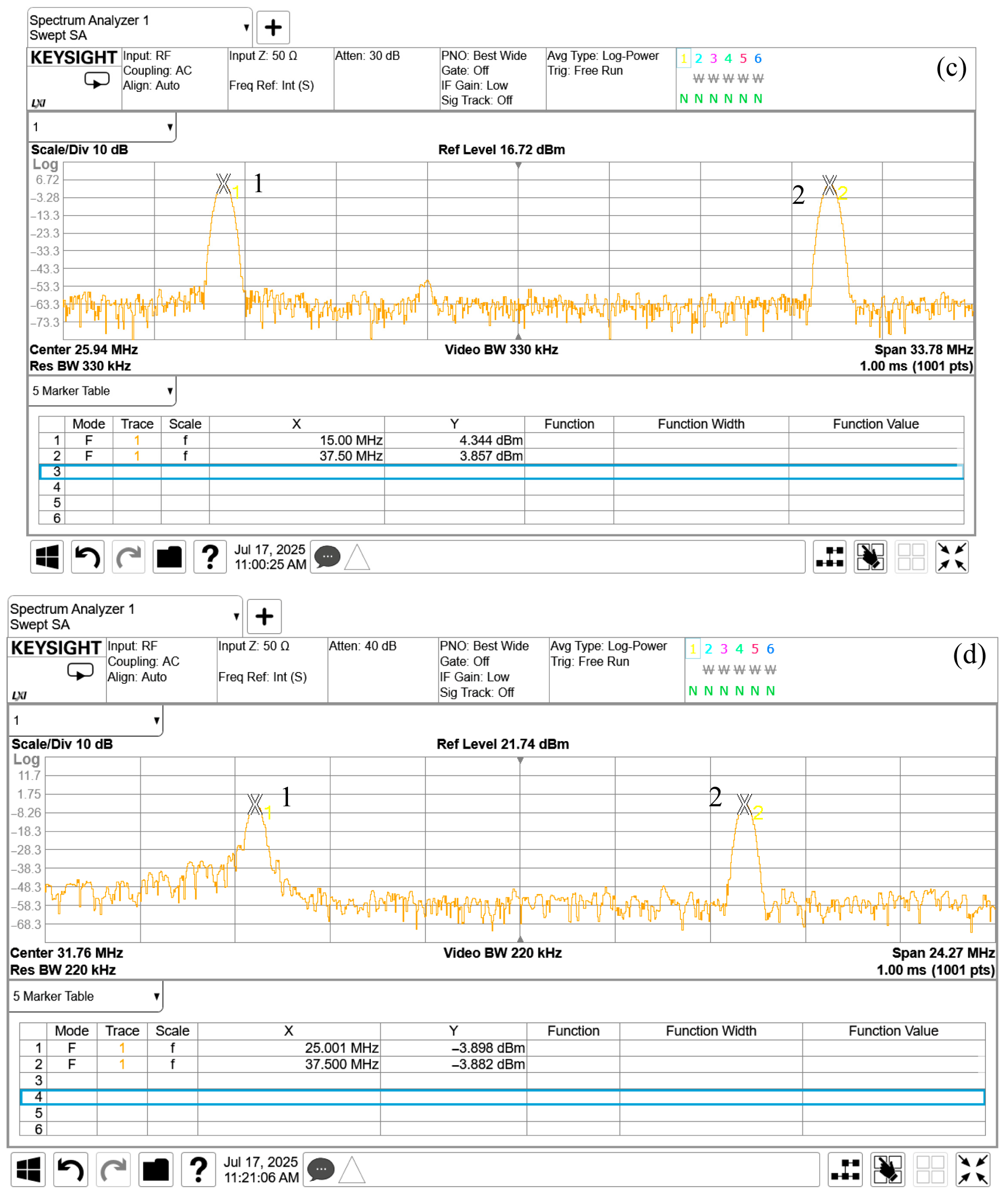Click Ref Level 21.74 dBm label
The height and width of the screenshot is (1197, 1008).
point(503,744)
